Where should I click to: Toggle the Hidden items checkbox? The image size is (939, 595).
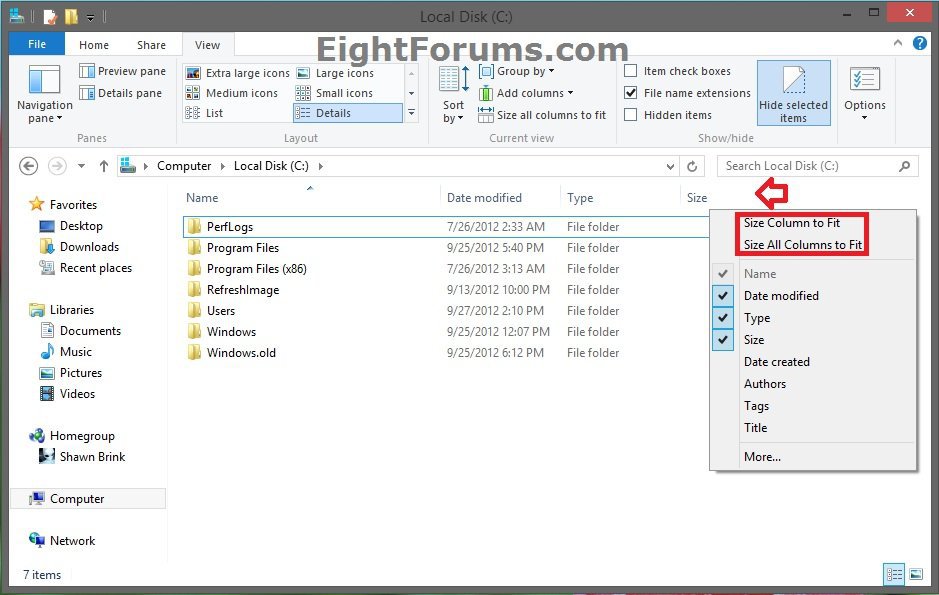tap(631, 115)
